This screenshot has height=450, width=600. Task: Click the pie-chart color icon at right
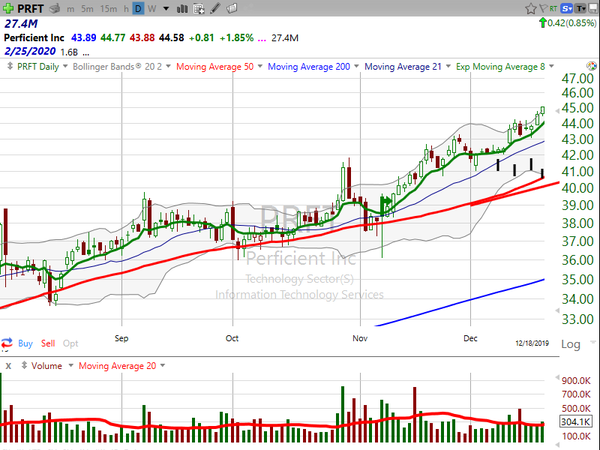[x=591, y=66]
